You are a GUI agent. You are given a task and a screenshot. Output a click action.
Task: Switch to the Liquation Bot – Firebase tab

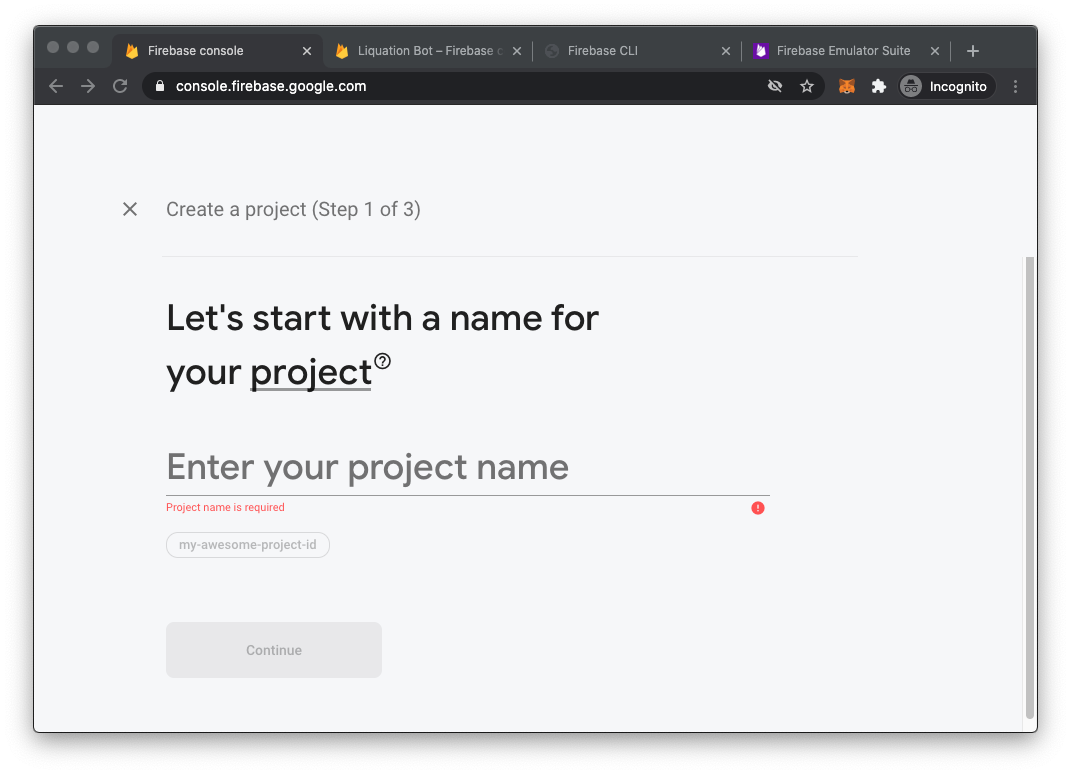tap(429, 51)
